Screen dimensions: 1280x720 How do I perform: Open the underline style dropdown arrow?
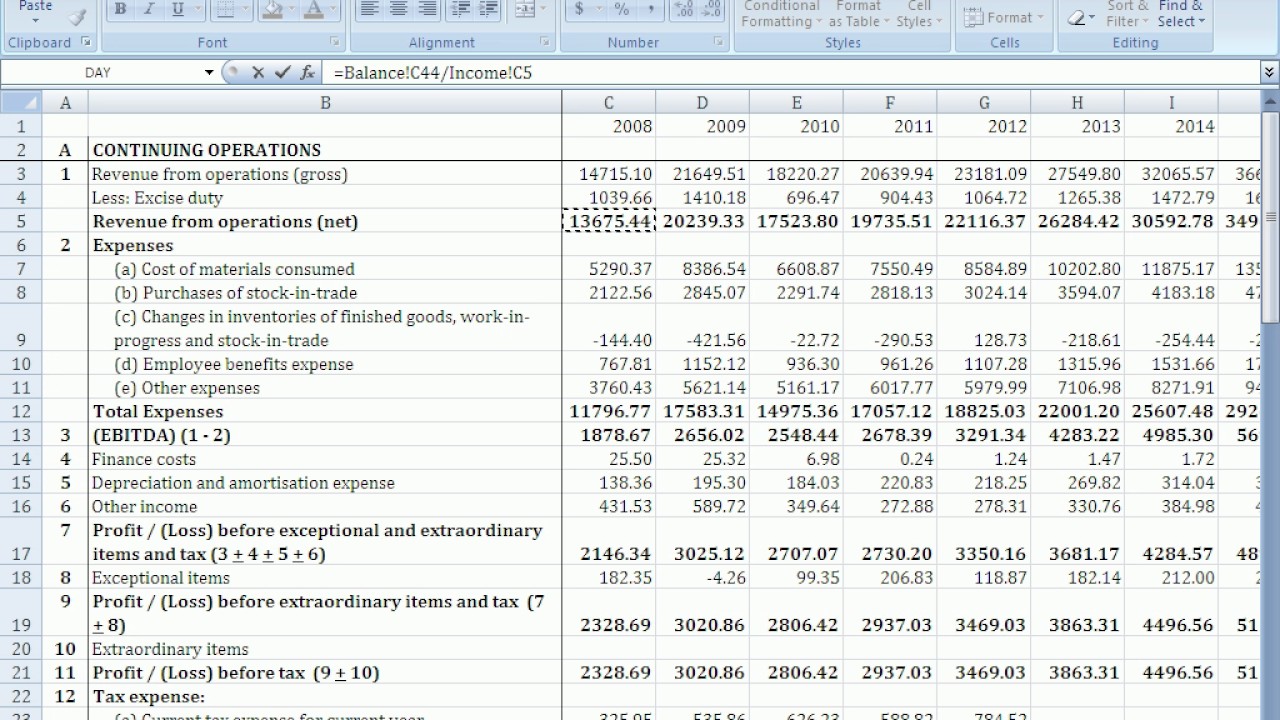(196, 10)
